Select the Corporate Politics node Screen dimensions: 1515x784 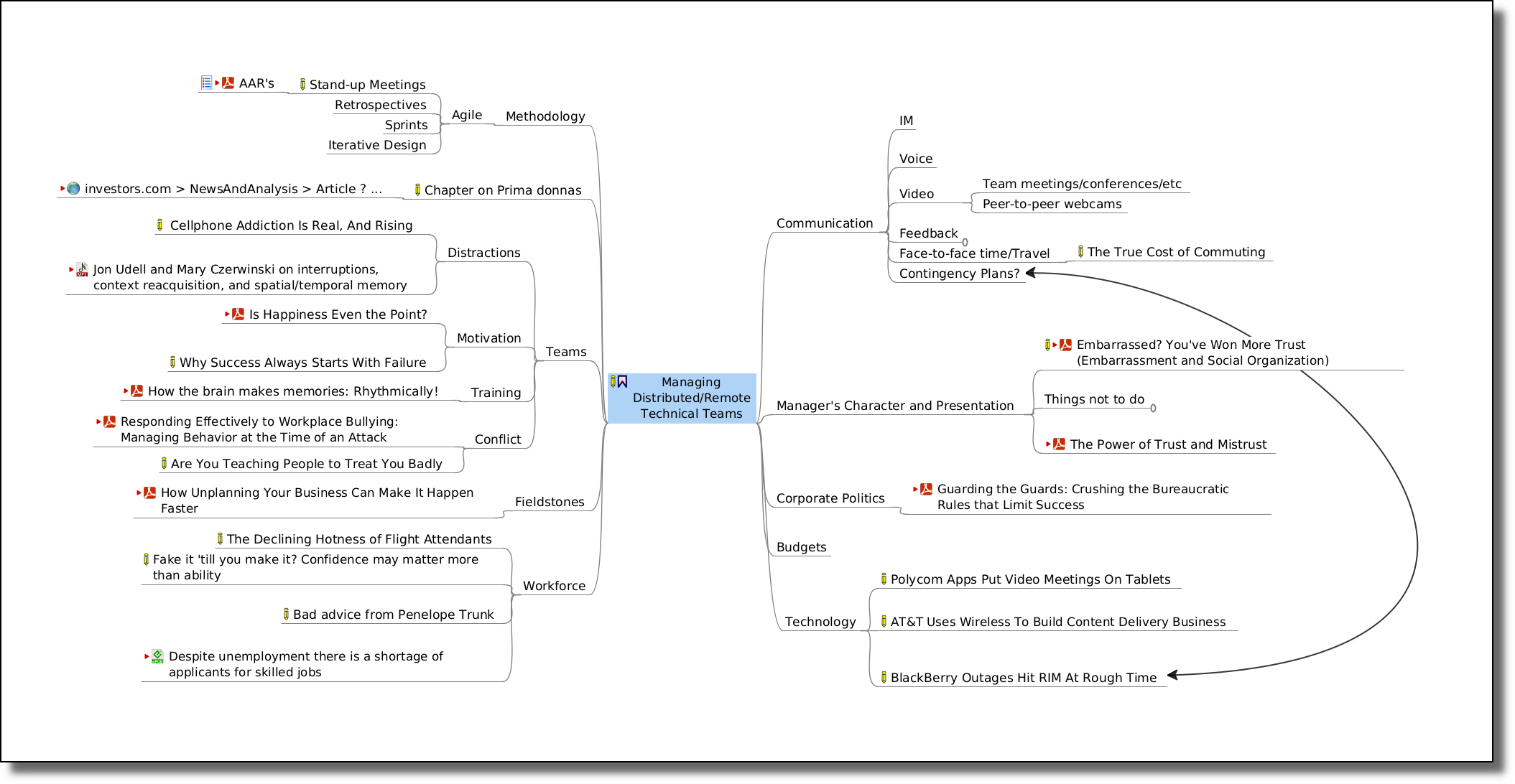[830, 498]
